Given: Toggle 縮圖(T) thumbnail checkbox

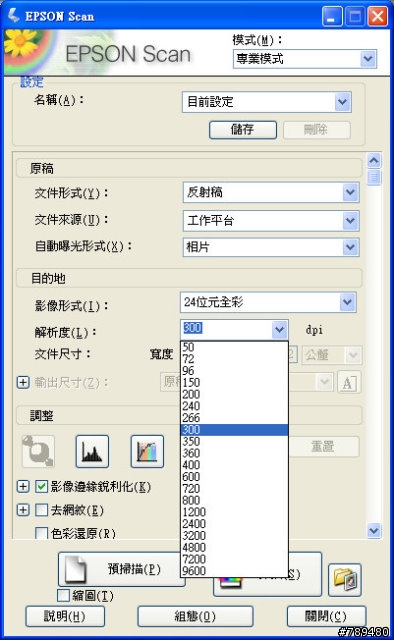Looking at the screenshot, I should tap(63, 596).
